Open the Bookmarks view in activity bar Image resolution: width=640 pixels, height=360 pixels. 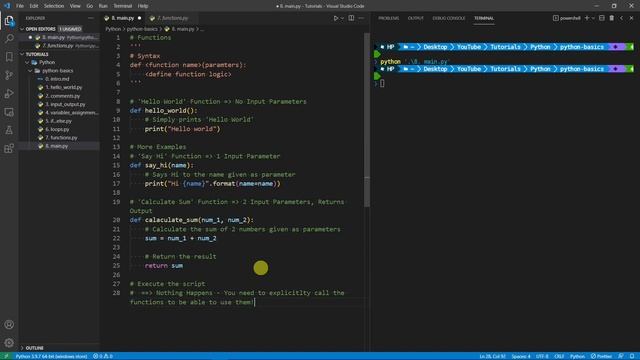pos(9,57)
